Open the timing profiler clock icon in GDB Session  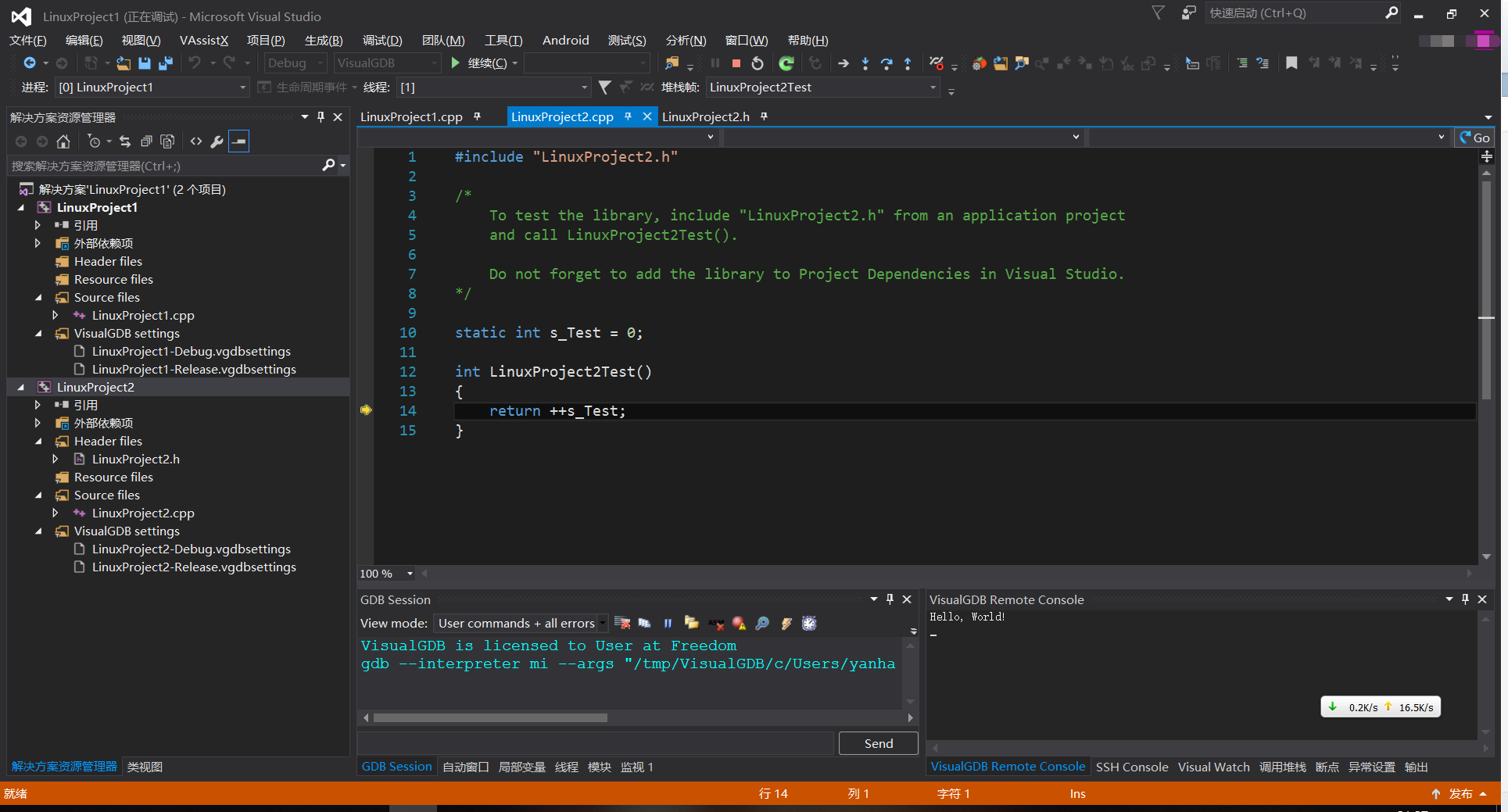tap(808, 624)
